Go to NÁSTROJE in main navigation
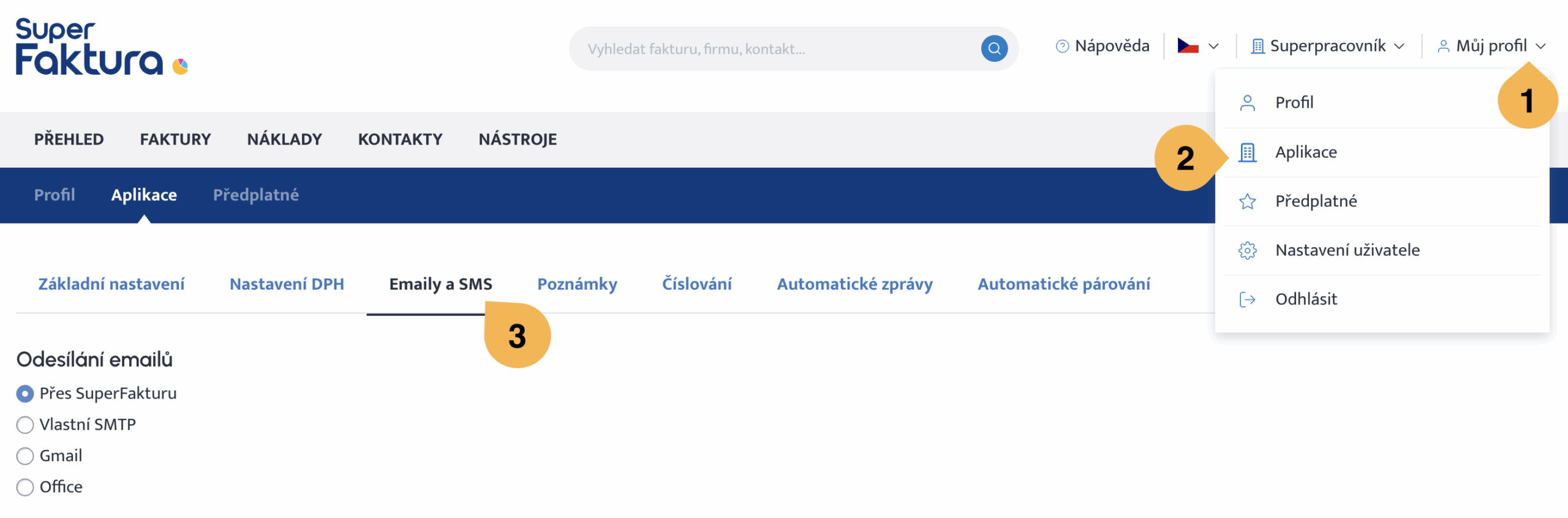1568x518 pixels. click(x=518, y=140)
